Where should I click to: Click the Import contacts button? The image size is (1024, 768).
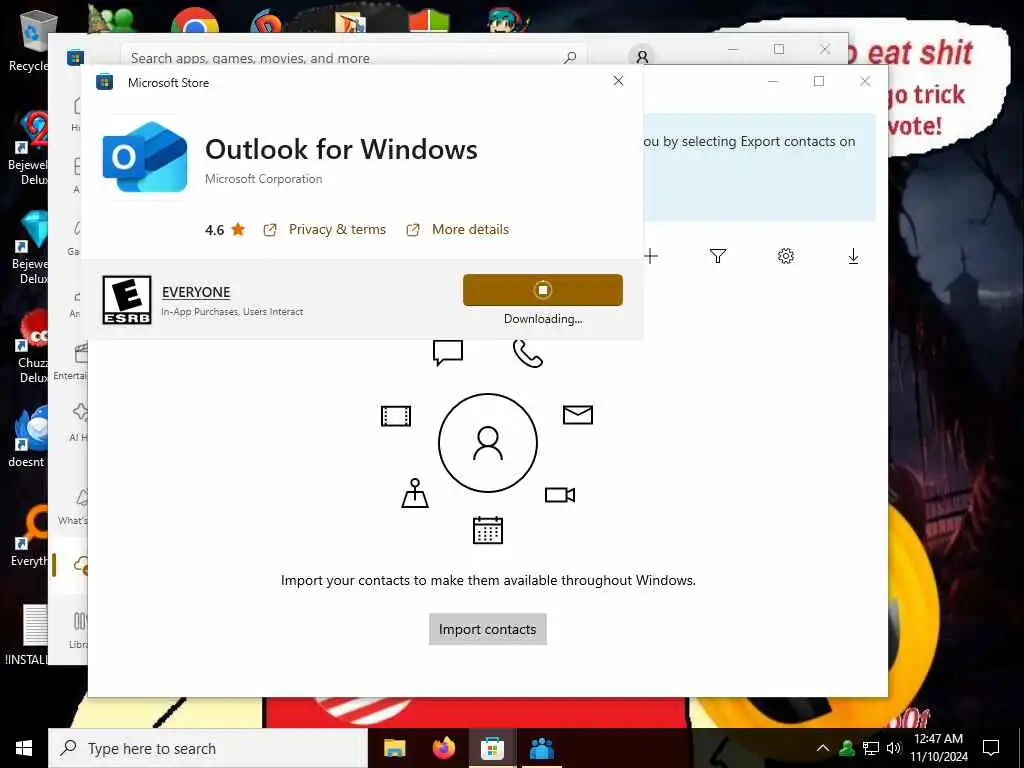pyautogui.click(x=488, y=629)
